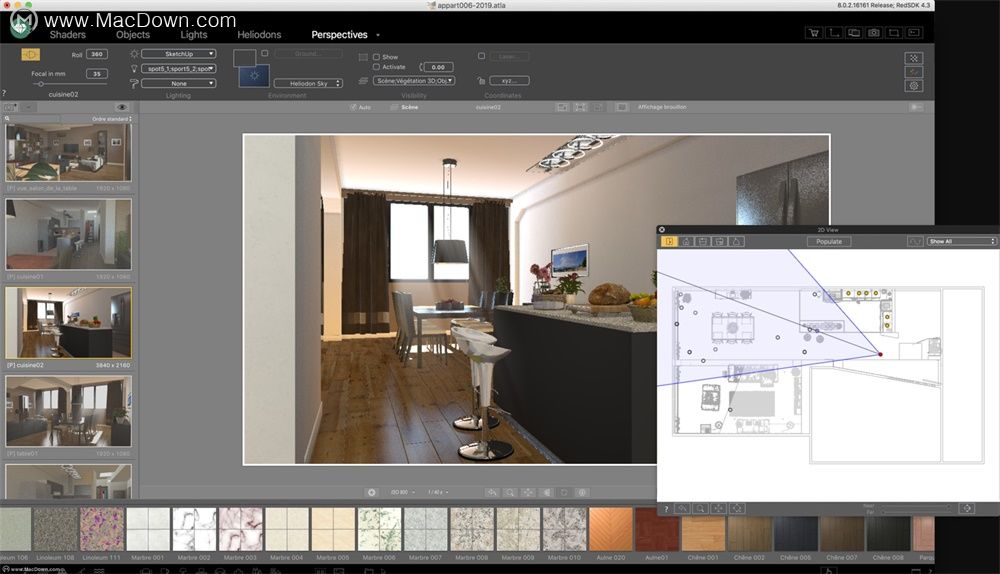Click the yellow perspective camera icon

(30, 55)
